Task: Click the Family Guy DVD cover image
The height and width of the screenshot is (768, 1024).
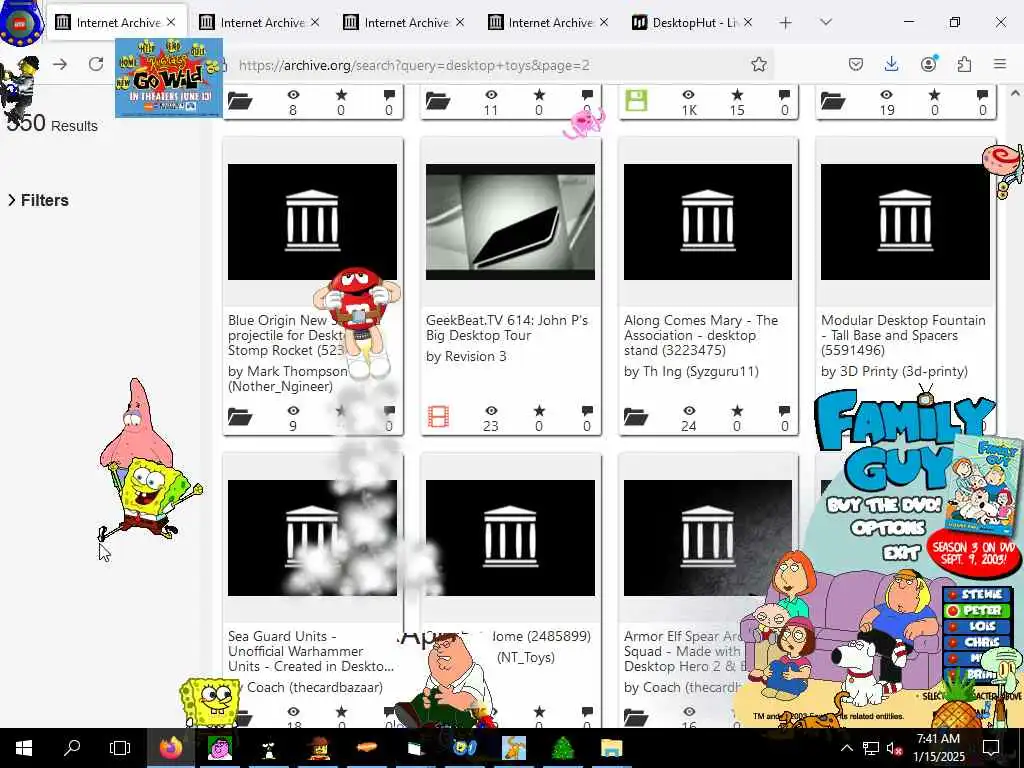Action: click(982, 485)
